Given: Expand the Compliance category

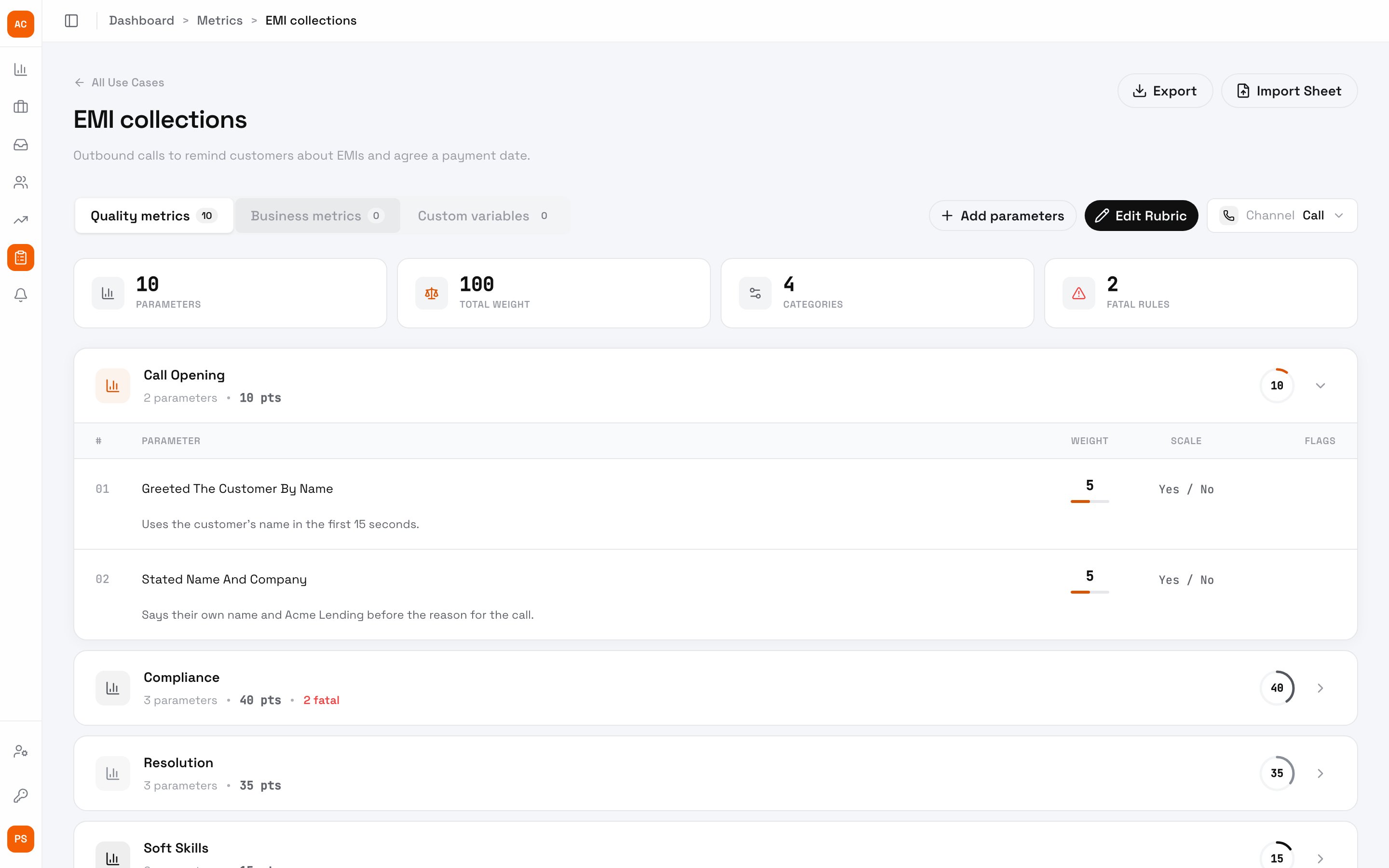Looking at the screenshot, I should pyautogui.click(x=1320, y=688).
